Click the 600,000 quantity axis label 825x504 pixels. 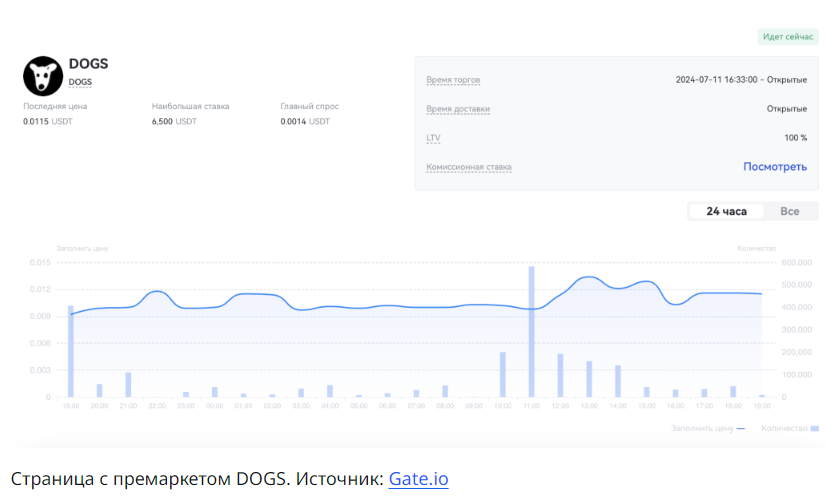[x=797, y=263]
